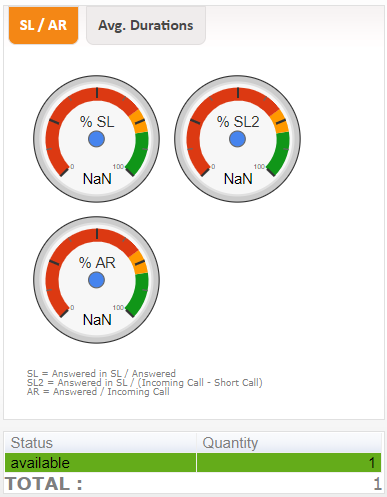Click the orange zone of % SL2 gauge

point(281,122)
